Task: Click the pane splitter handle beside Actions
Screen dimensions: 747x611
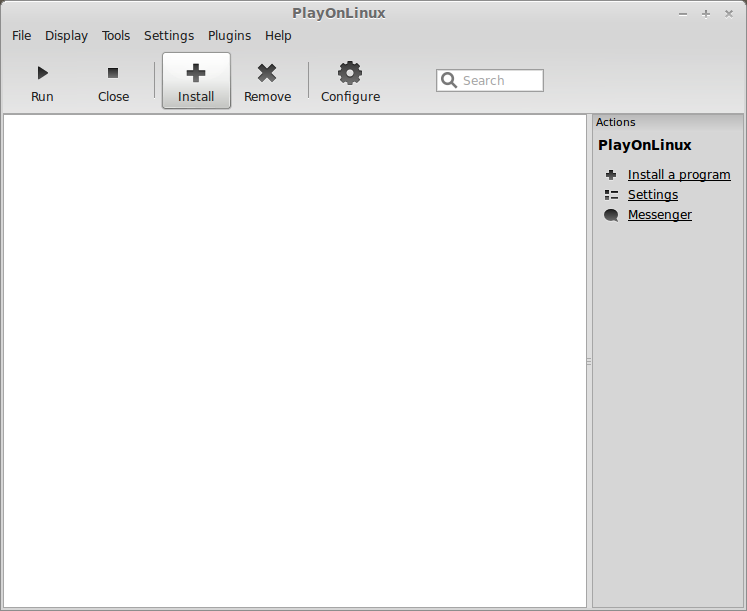Action: [589, 361]
